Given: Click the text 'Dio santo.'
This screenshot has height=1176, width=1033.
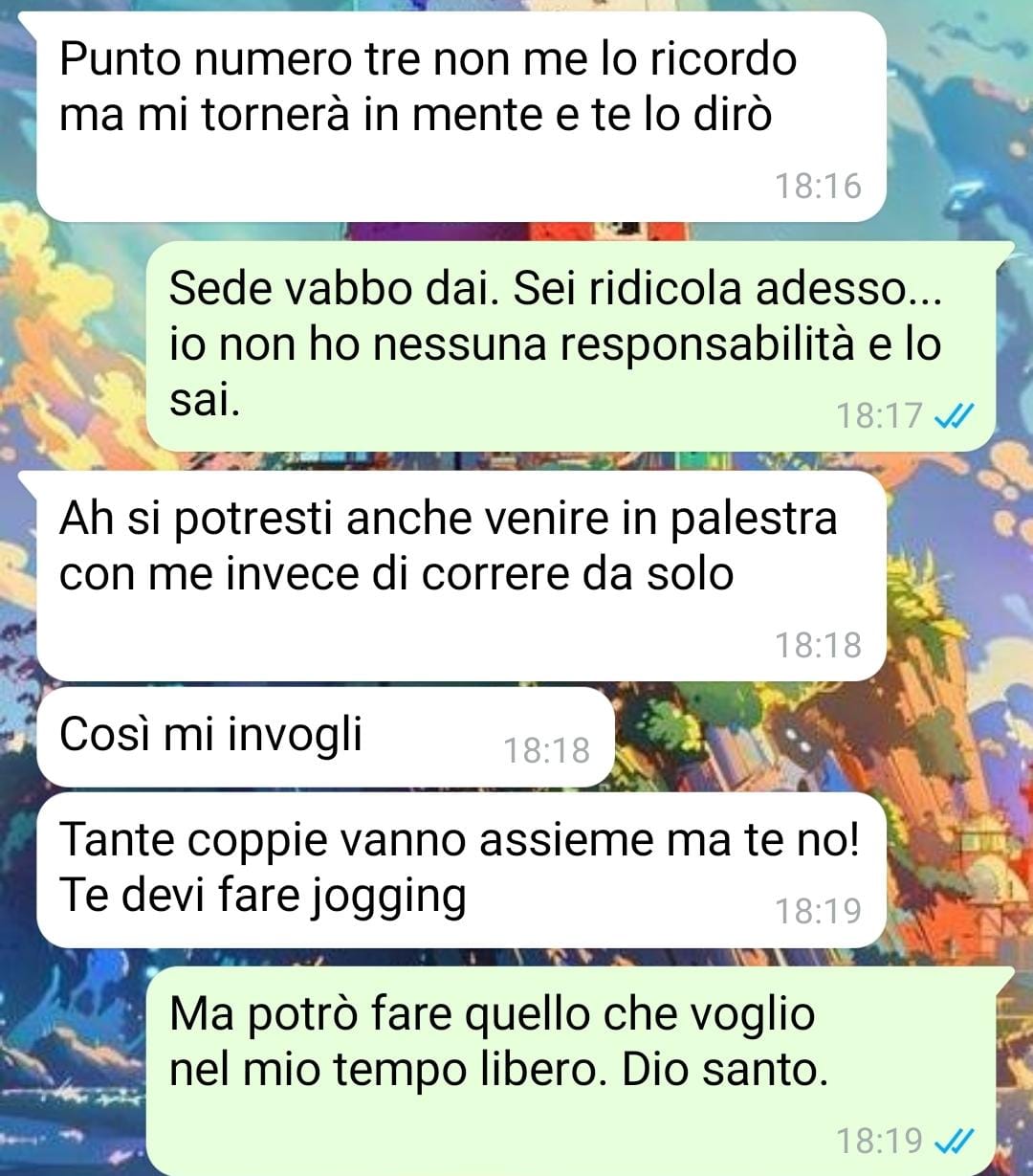Looking at the screenshot, I should (x=725, y=1070).
